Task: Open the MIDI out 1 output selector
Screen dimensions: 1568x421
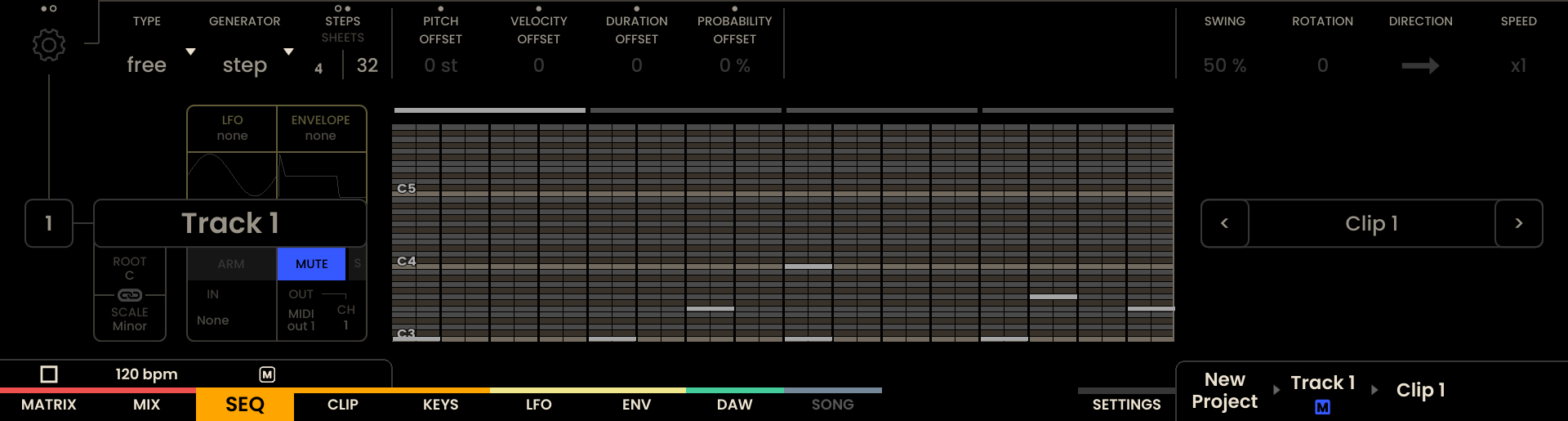Action: coord(301,320)
